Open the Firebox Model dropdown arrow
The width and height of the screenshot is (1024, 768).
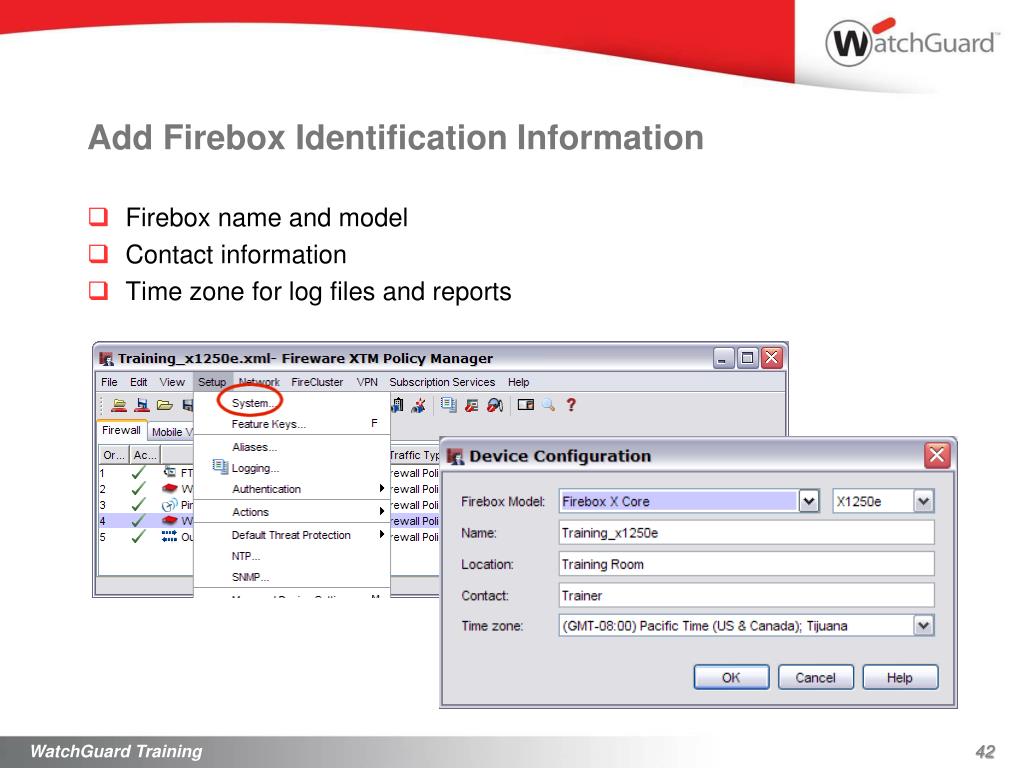809,502
